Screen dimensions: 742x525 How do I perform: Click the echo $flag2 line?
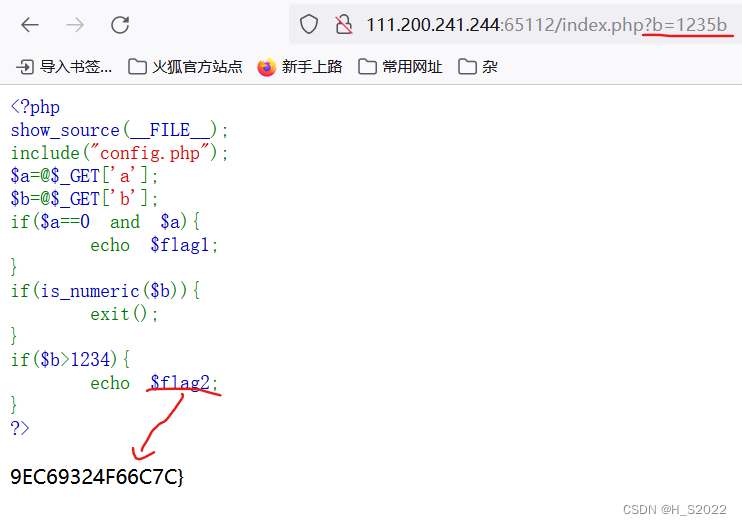pyautogui.click(x=154, y=383)
